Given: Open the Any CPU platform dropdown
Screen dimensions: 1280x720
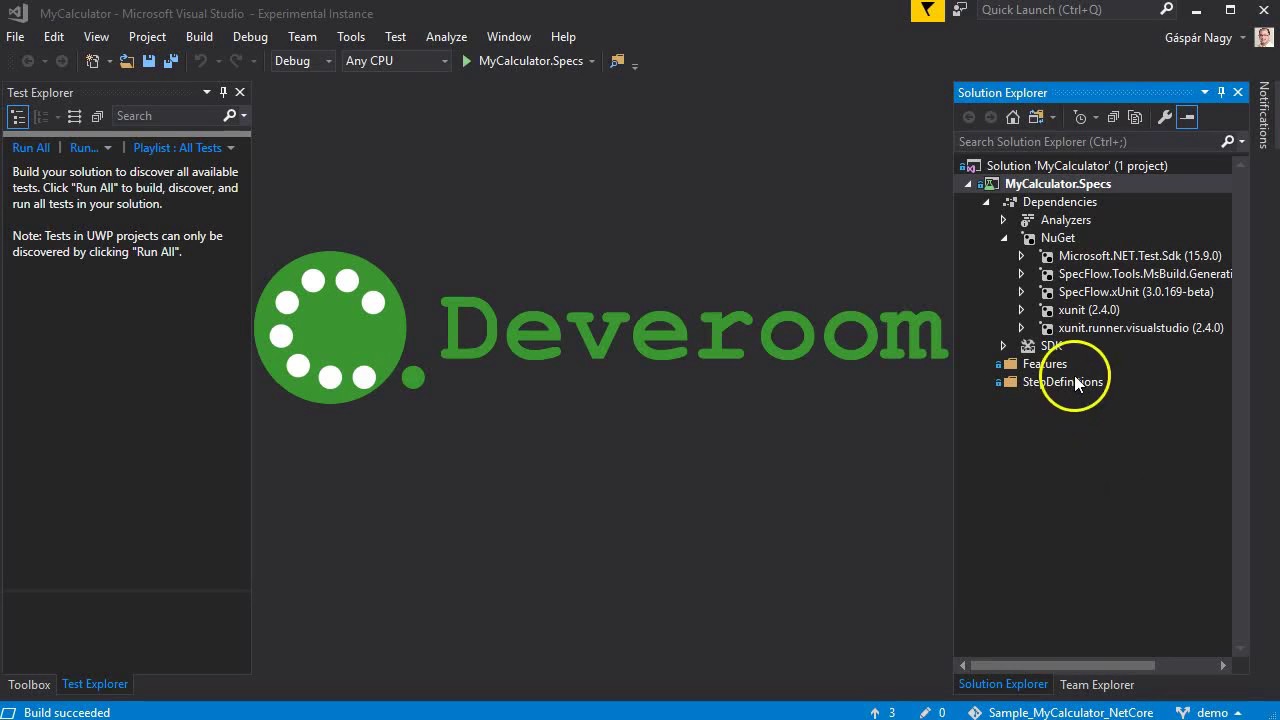Looking at the screenshot, I should coord(397,61).
